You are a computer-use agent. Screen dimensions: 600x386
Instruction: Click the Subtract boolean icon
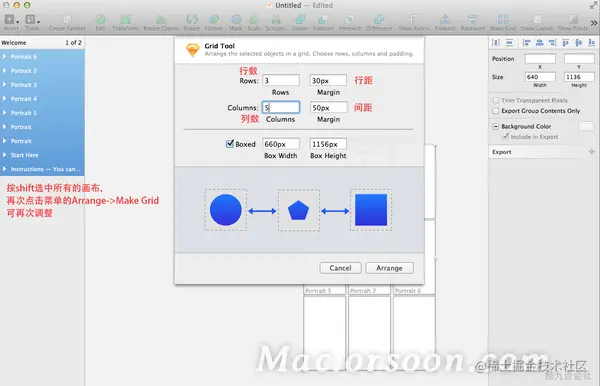[323, 20]
